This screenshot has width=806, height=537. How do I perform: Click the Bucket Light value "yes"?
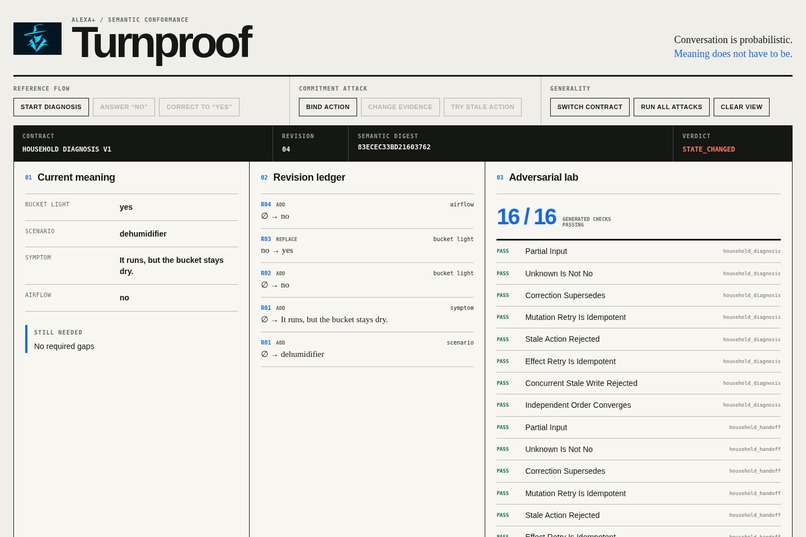(126, 207)
